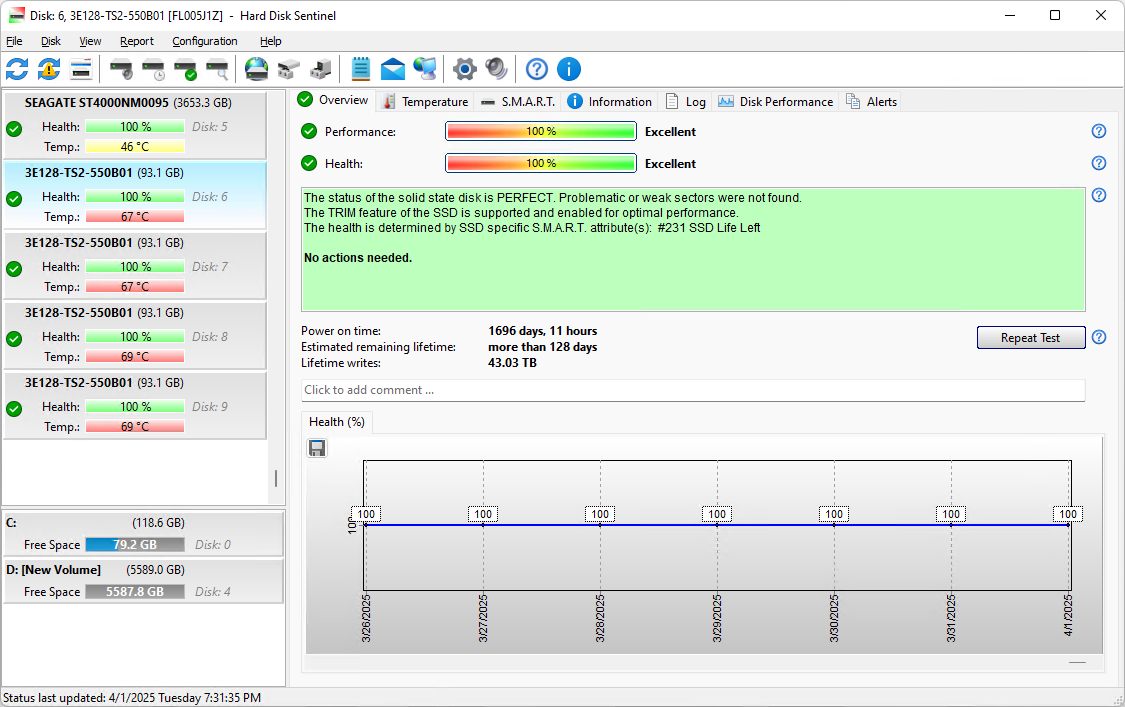Switch to the Temperature tab
This screenshot has height=707, width=1125.
(x=425, y=102)
